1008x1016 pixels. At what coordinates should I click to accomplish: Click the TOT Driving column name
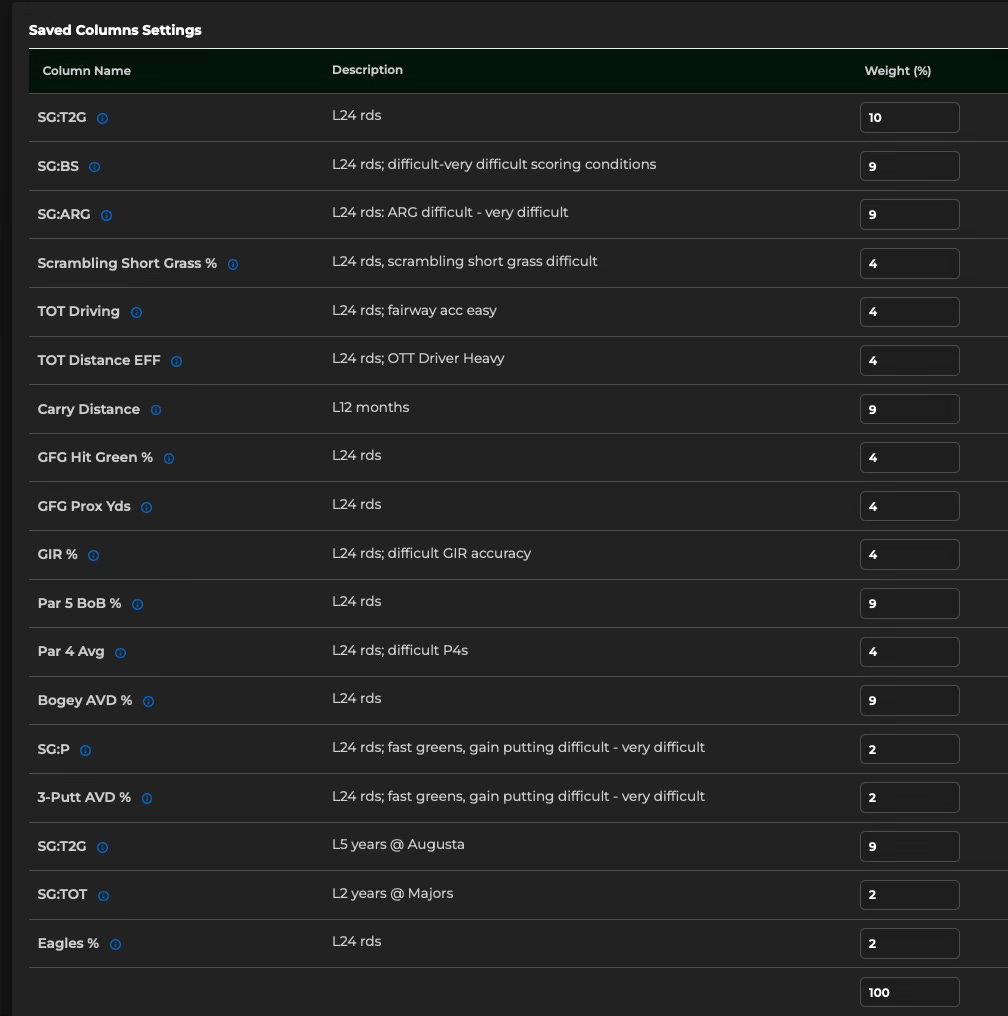pyautogui.click(x=78, y=311)
